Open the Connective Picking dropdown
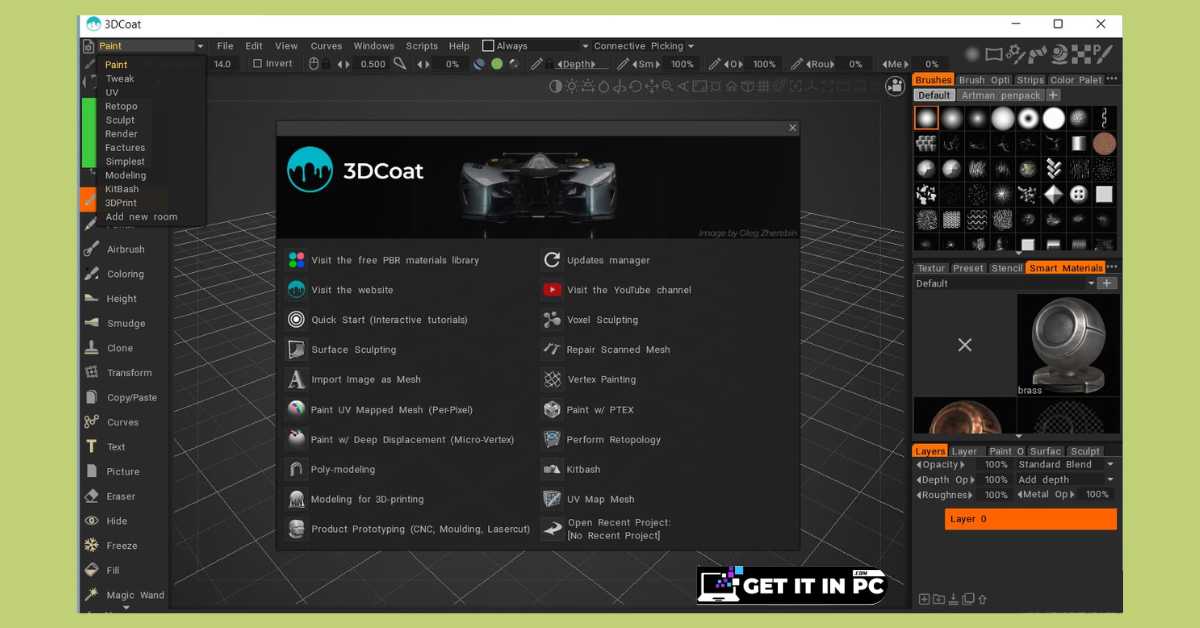The image size is (1200, 628). click(643, 46)
